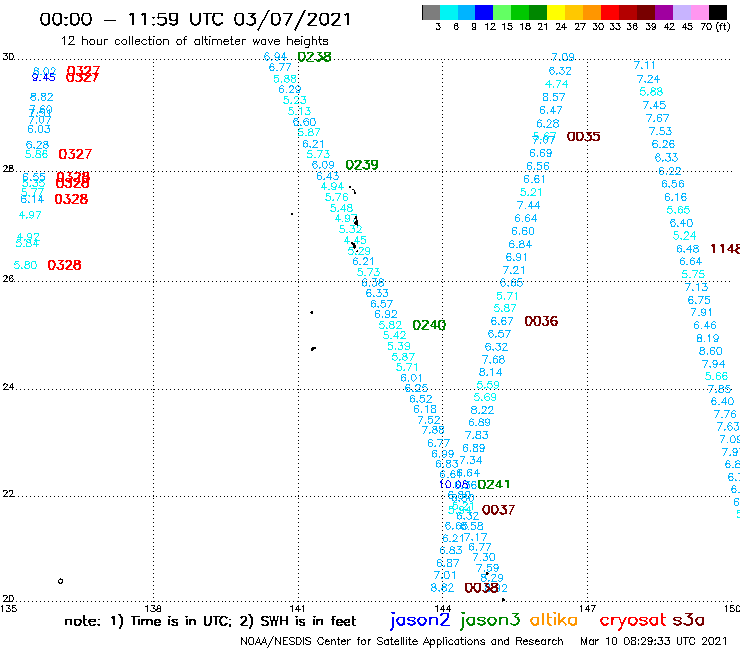The image size is (740, 650).
Task: Click the green 0241 time stamp
Action: click(x=494, y=484)
